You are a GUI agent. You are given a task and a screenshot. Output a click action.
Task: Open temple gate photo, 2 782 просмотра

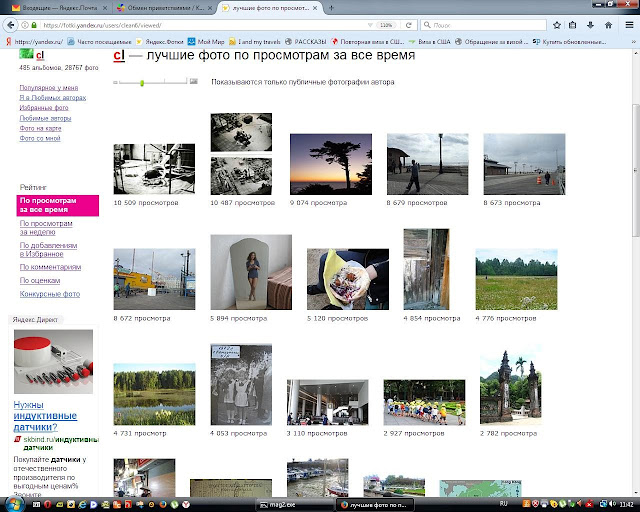point(511,385)
